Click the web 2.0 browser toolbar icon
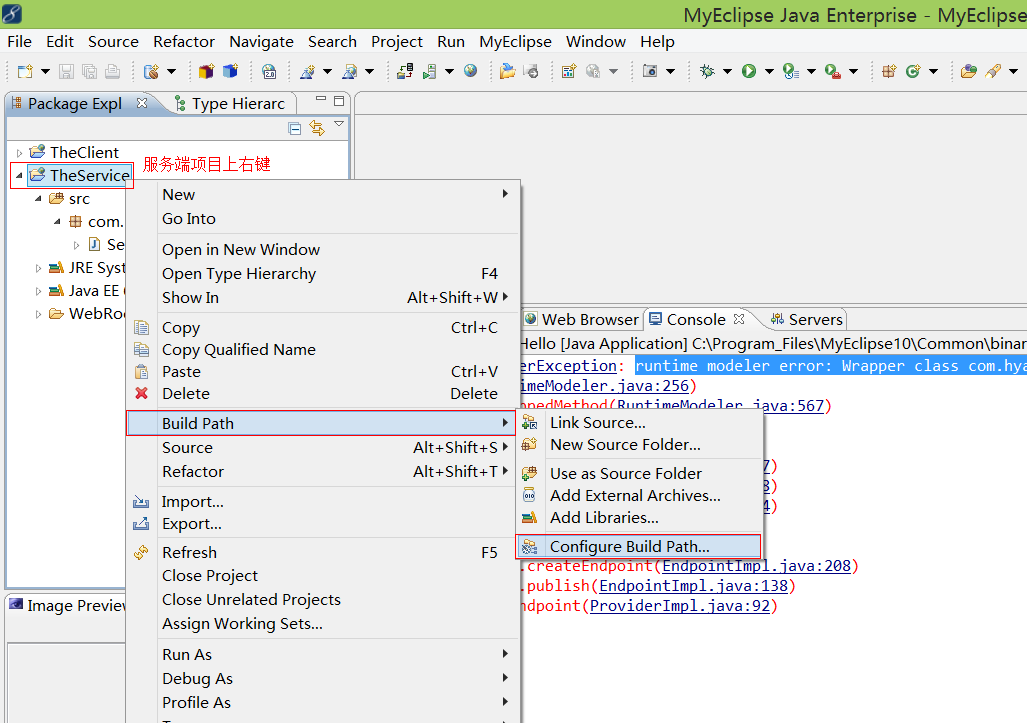Viewport: 1027px width, 723px height. (x=269, y=71)
